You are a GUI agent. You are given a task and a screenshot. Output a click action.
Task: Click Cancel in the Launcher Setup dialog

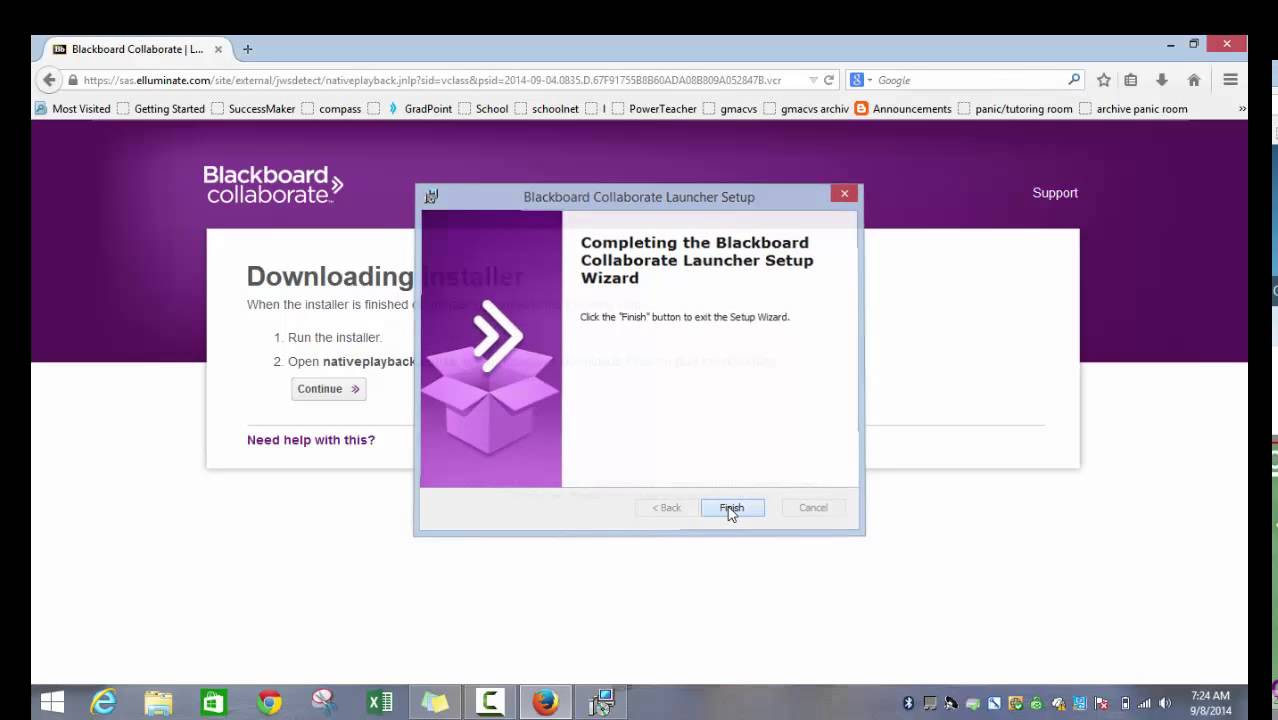point(813,508)
